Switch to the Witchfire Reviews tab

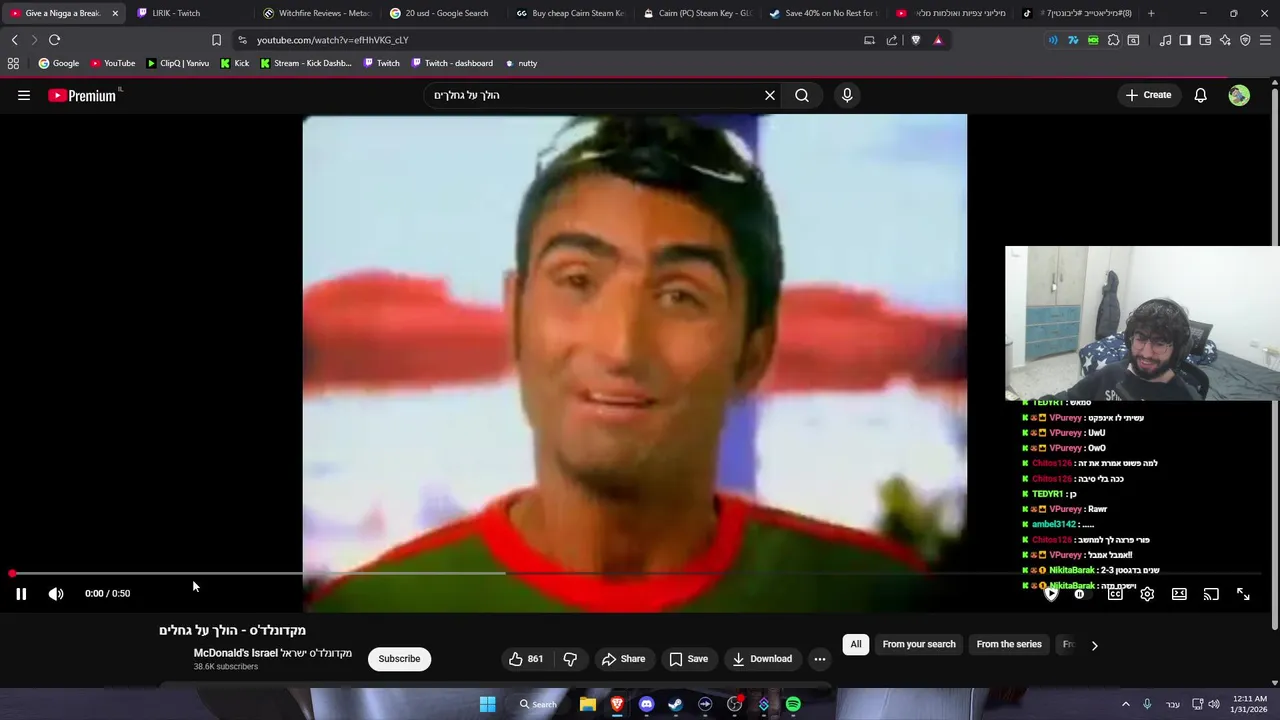[317, 13]
